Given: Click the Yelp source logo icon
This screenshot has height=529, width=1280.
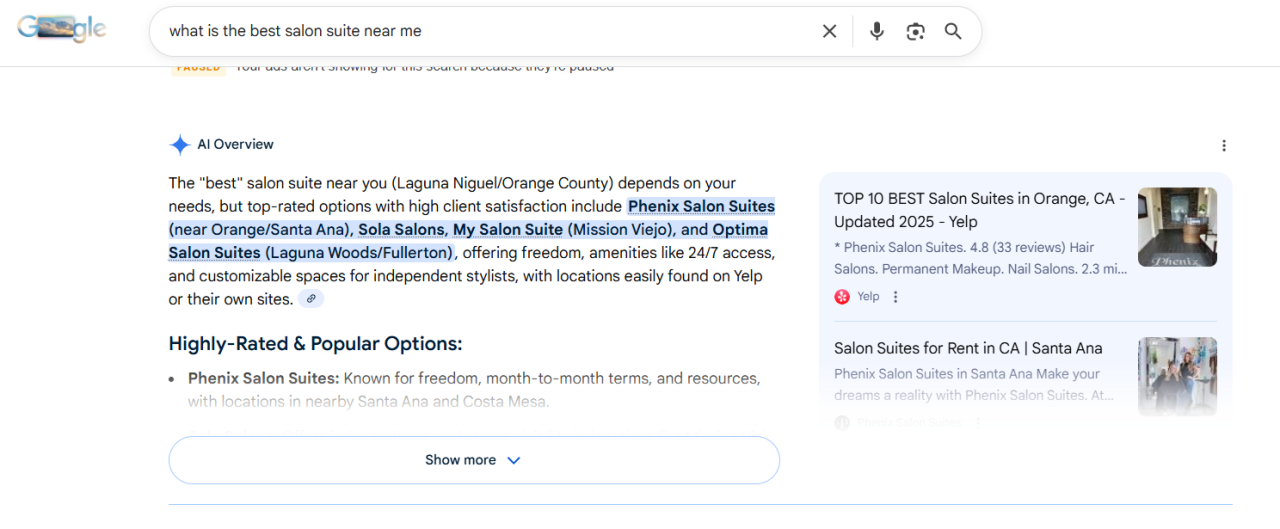Looking at the screenshot, I should coord(842,297).
